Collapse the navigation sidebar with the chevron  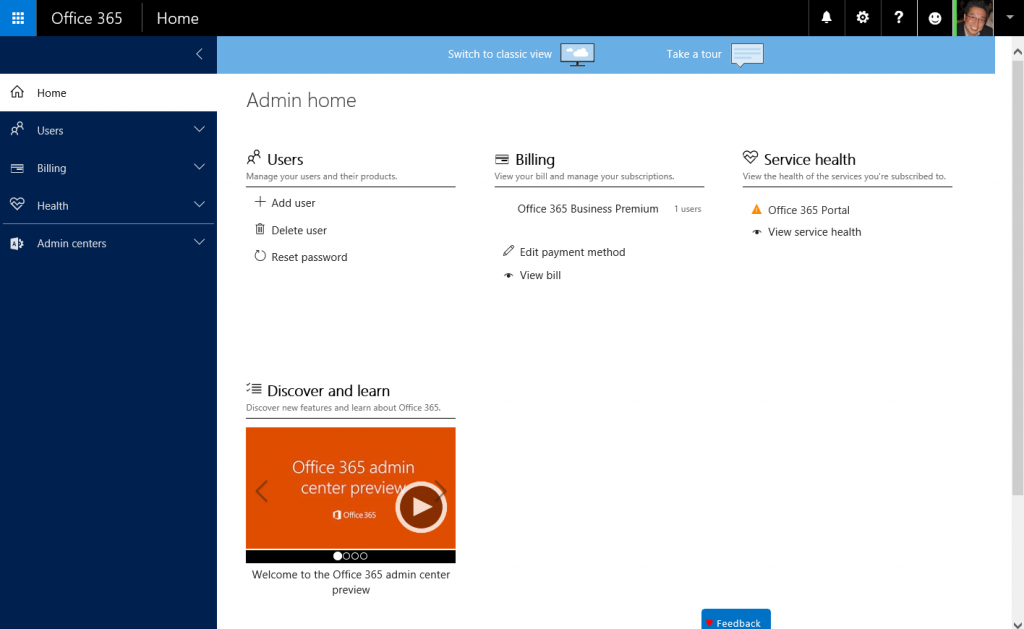pos(198,55)
